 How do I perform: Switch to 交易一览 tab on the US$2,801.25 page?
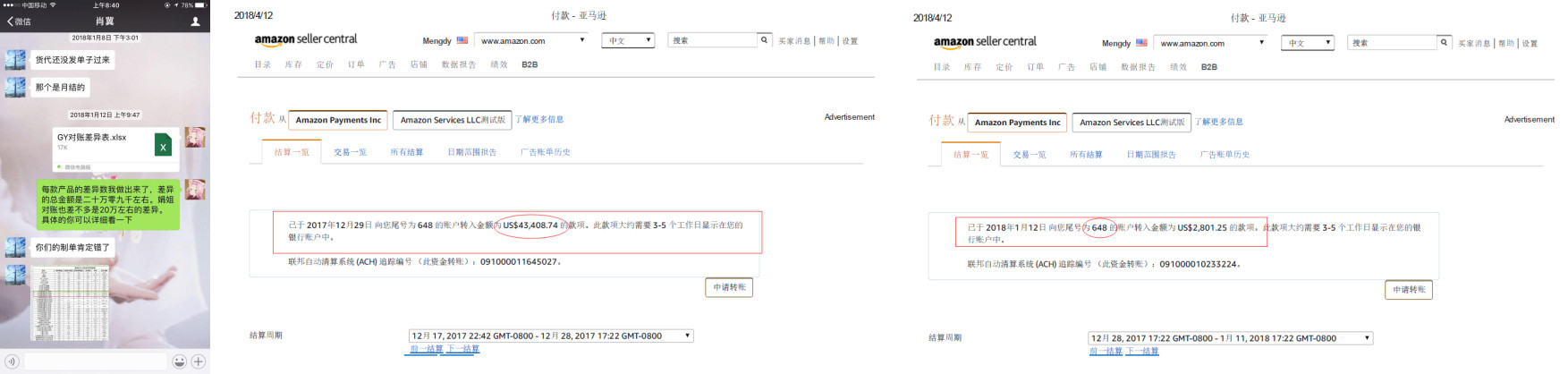(x=1030, y=155)
